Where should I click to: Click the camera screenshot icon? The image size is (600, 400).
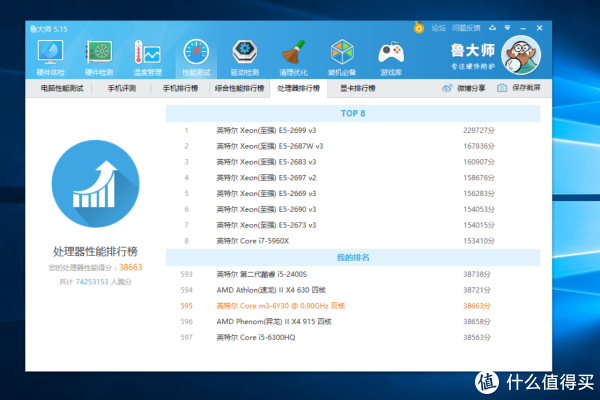point(502,88)
